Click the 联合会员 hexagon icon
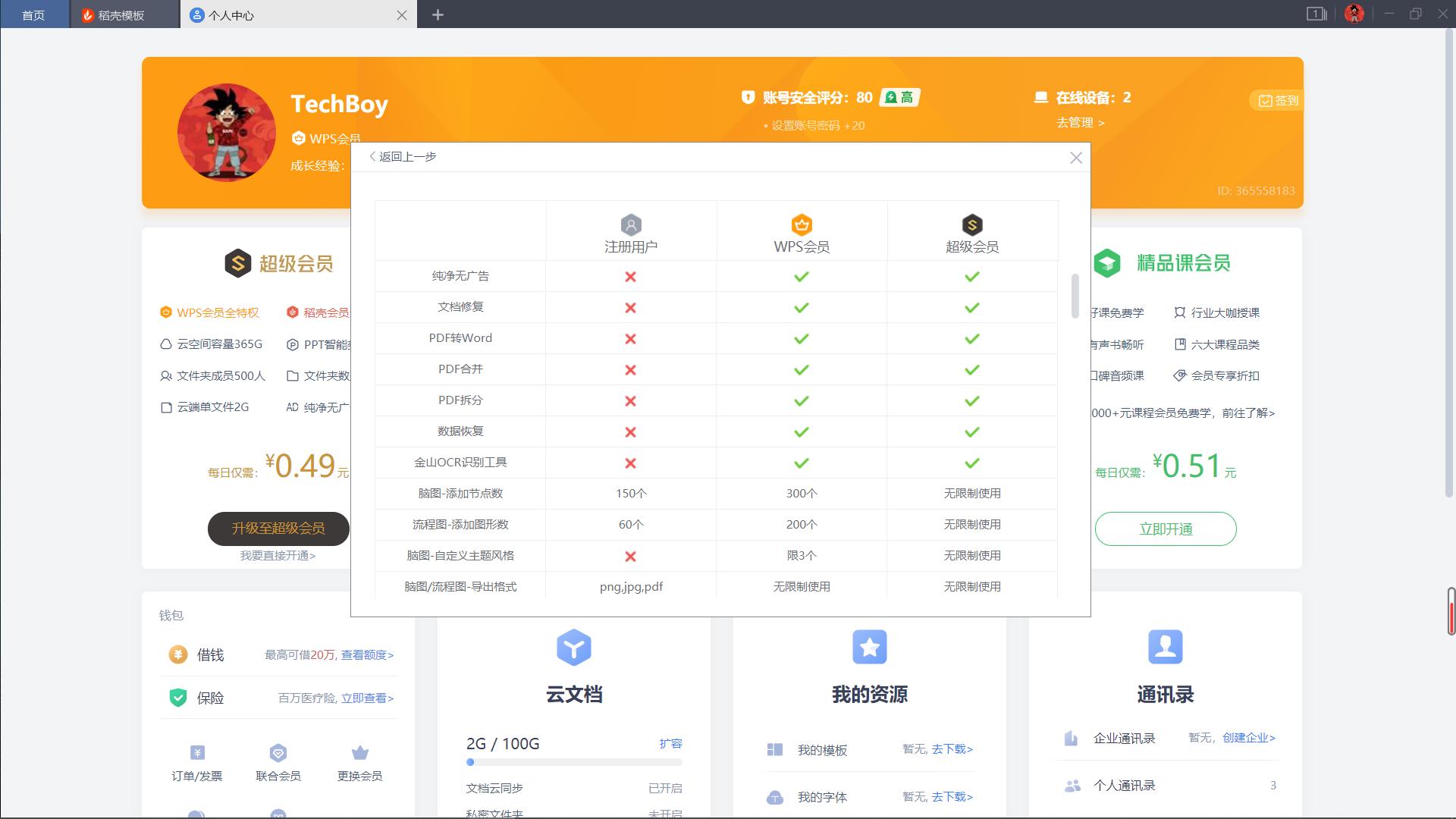The height and width of the screenshot is (819, 1456). [x=278, y=753]
